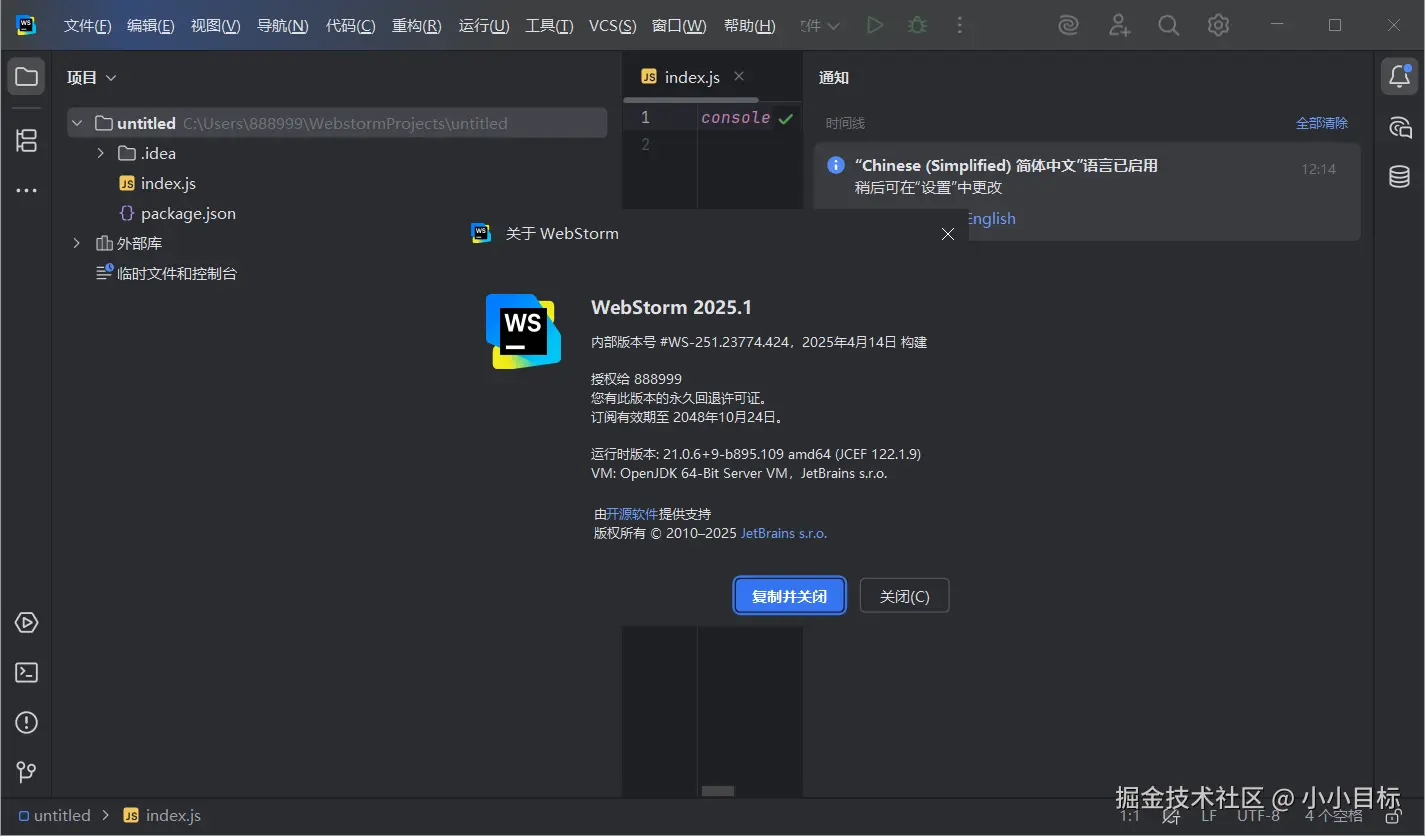
Task: Open Code With Me person-plus icon
Action: coord(1119,26)
